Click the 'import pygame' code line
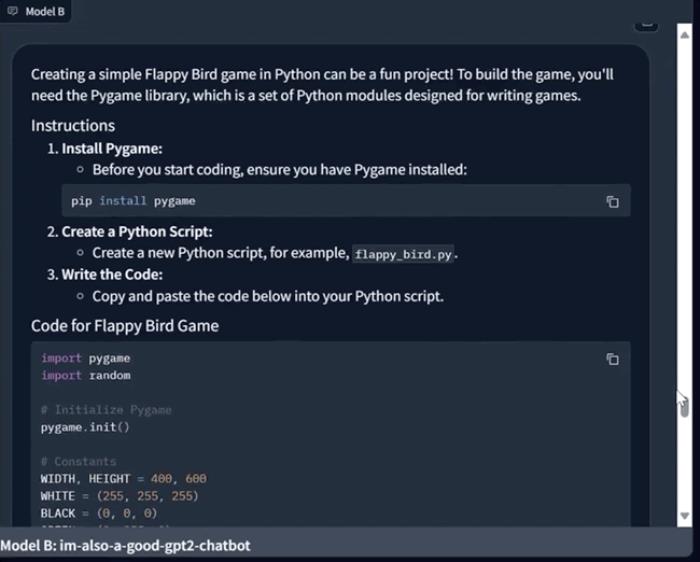This screenshot has width=700, height=562. tap(86, 358)
